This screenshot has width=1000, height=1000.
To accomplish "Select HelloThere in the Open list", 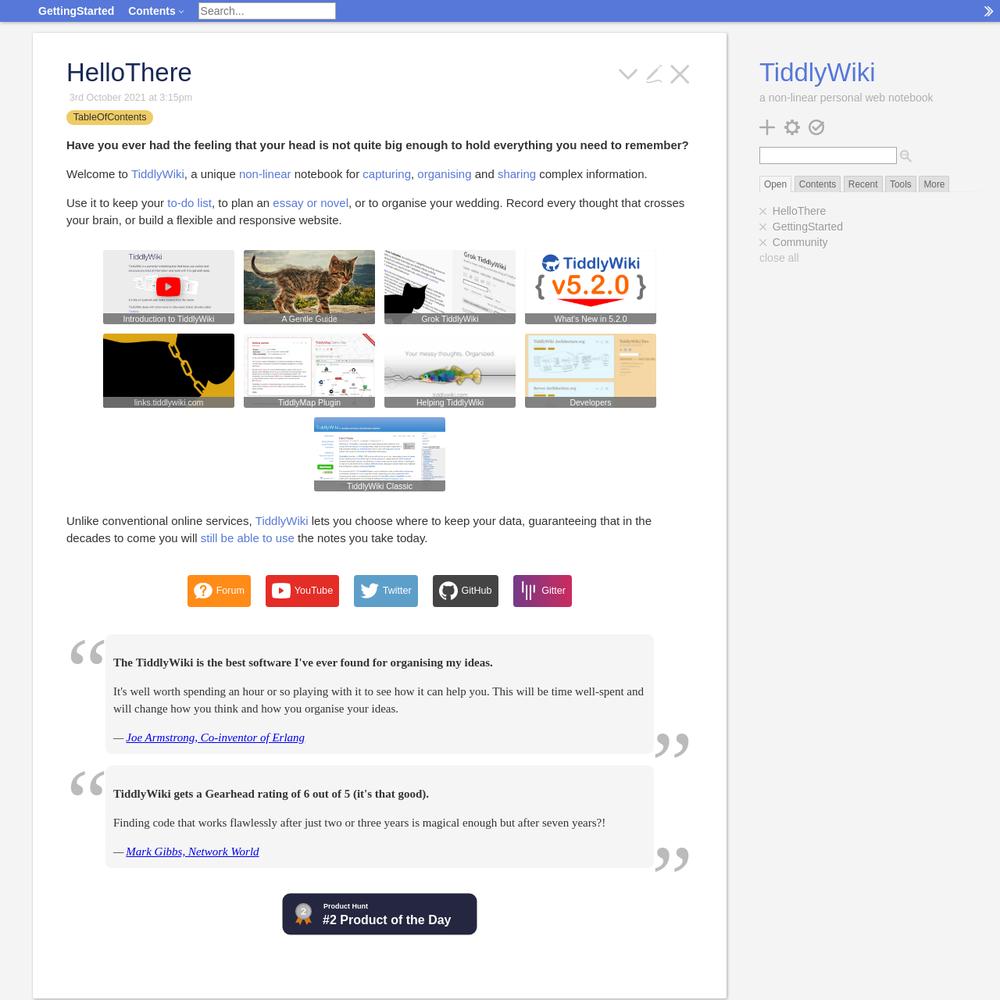I will tap(798, 211).
